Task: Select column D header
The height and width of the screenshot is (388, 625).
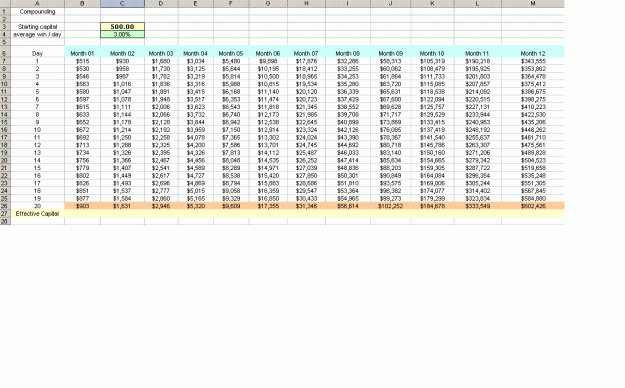Action: [161, 4]
